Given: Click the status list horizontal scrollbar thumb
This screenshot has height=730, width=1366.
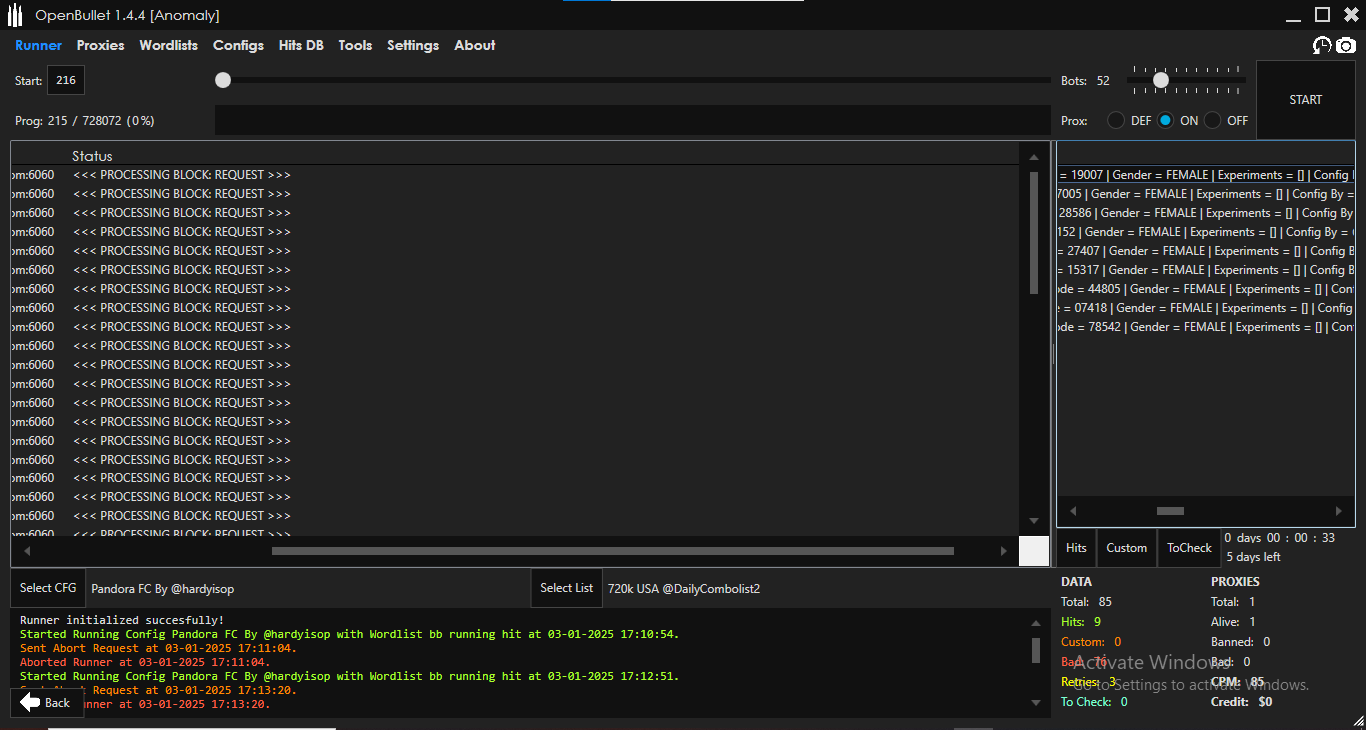Looking at the screenshot, I should (x=612, y=551).
